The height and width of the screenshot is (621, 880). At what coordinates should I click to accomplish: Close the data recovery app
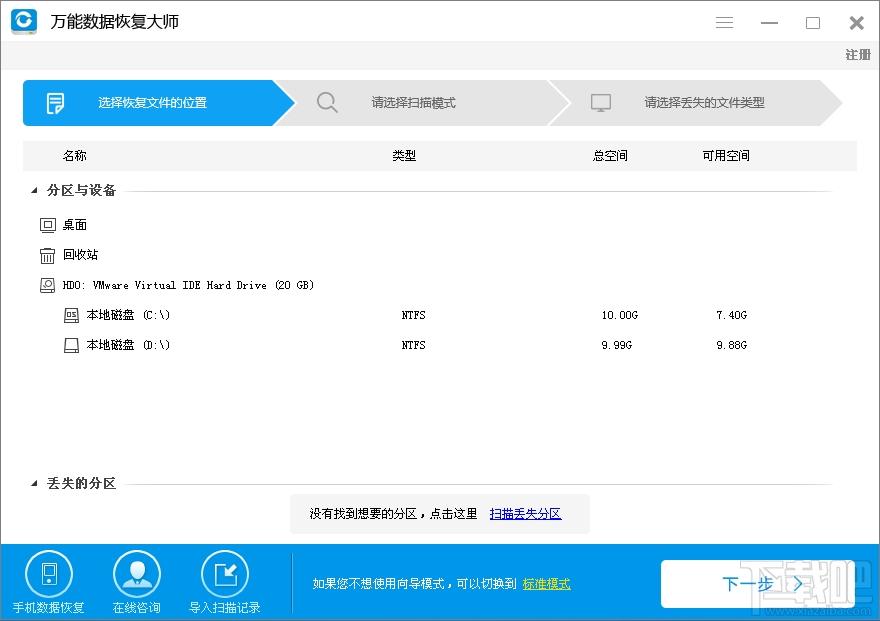(856, 23)
